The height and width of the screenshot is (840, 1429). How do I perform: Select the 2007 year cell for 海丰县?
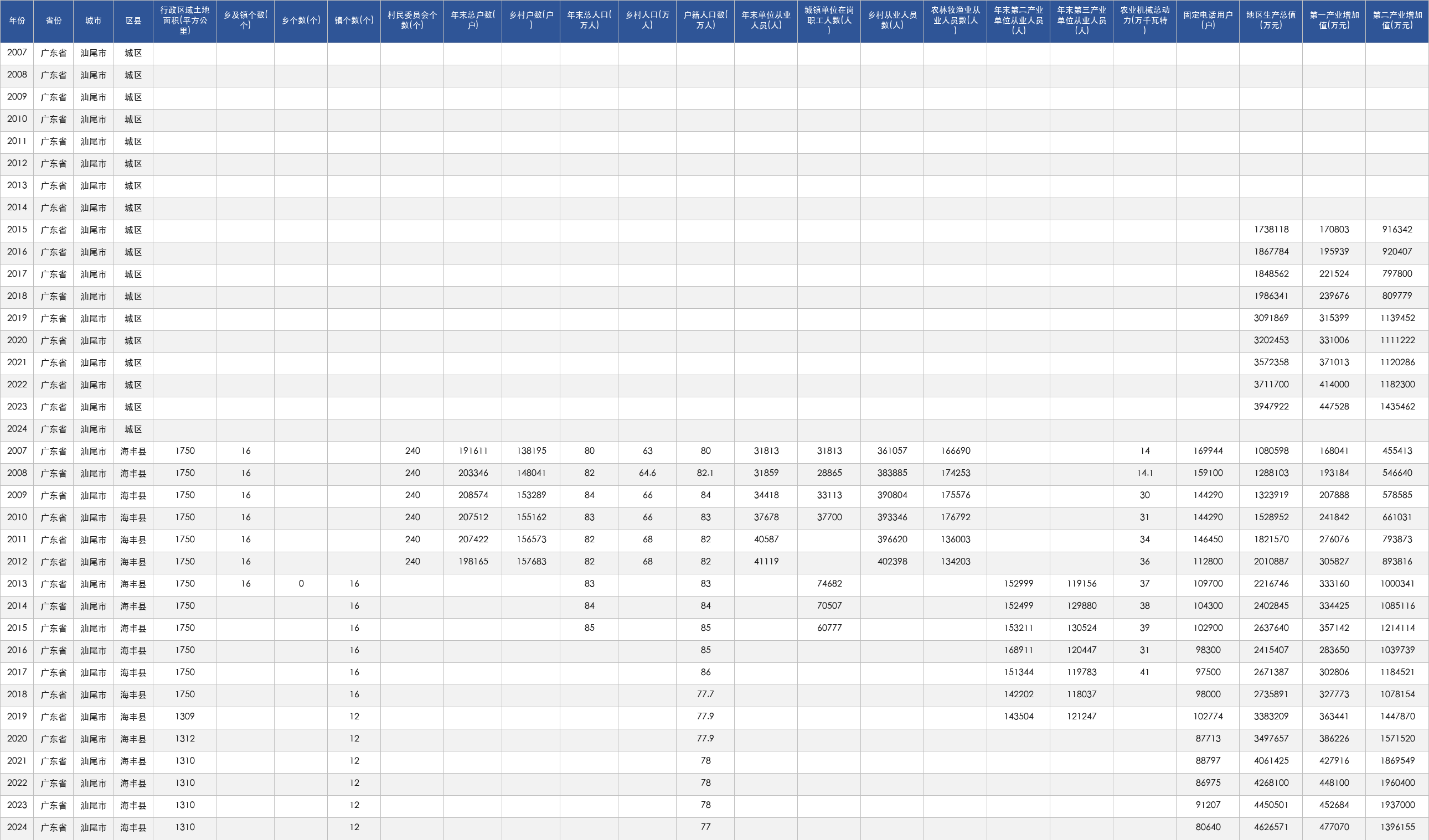click(x=17, y=451)
